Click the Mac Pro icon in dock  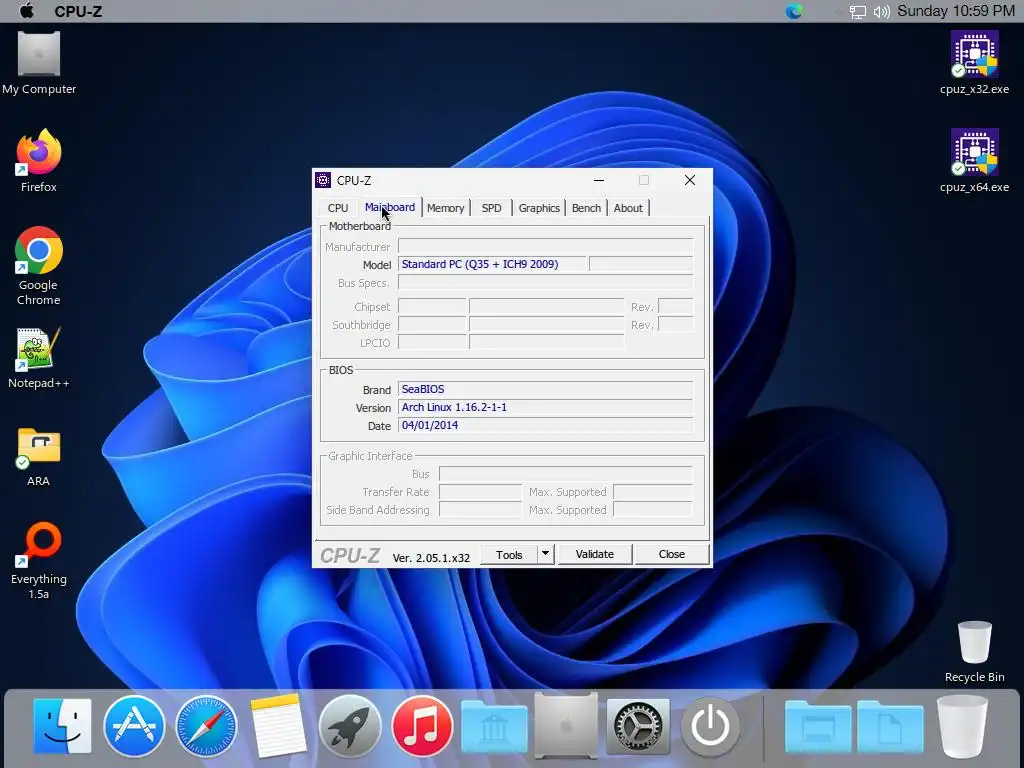click(x=566, y=726)
